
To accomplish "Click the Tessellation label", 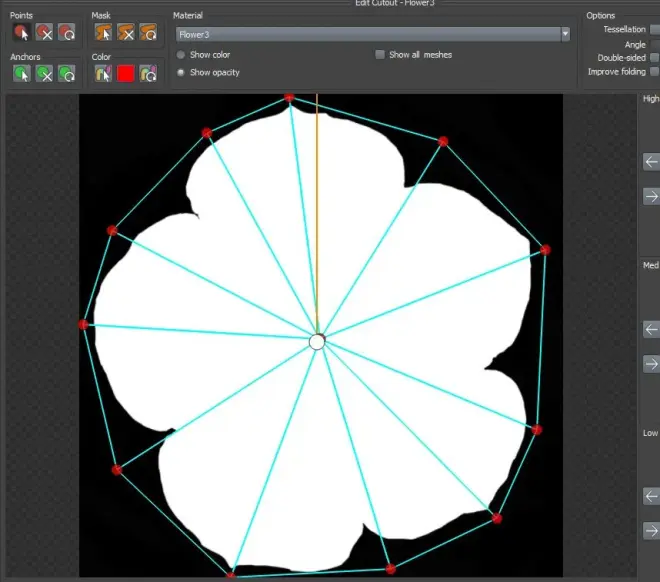I will point(624,29).
